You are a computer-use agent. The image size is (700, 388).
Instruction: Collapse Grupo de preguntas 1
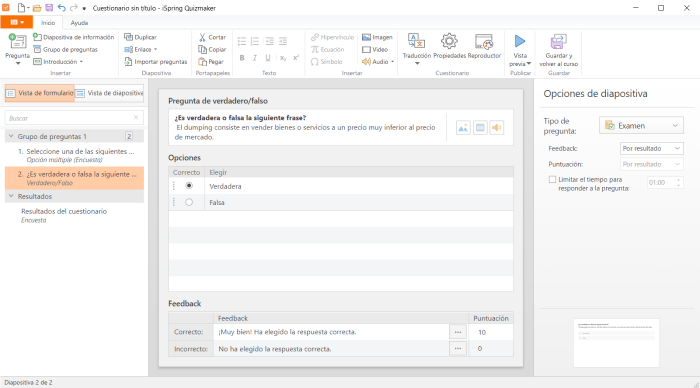pos(11,136)
